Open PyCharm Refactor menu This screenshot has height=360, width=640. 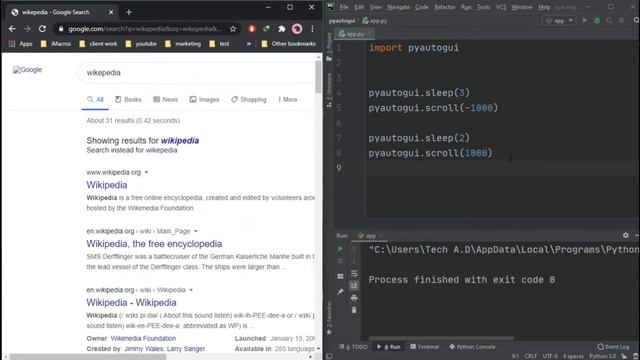pos(444,7)
